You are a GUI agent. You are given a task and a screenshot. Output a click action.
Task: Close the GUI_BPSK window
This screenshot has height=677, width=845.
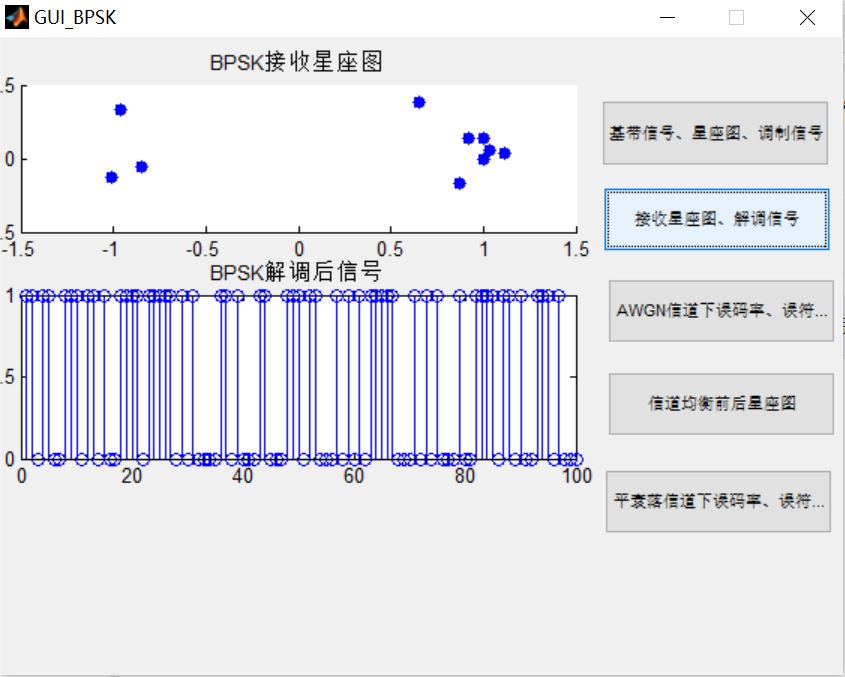click(x=807, y=18)
